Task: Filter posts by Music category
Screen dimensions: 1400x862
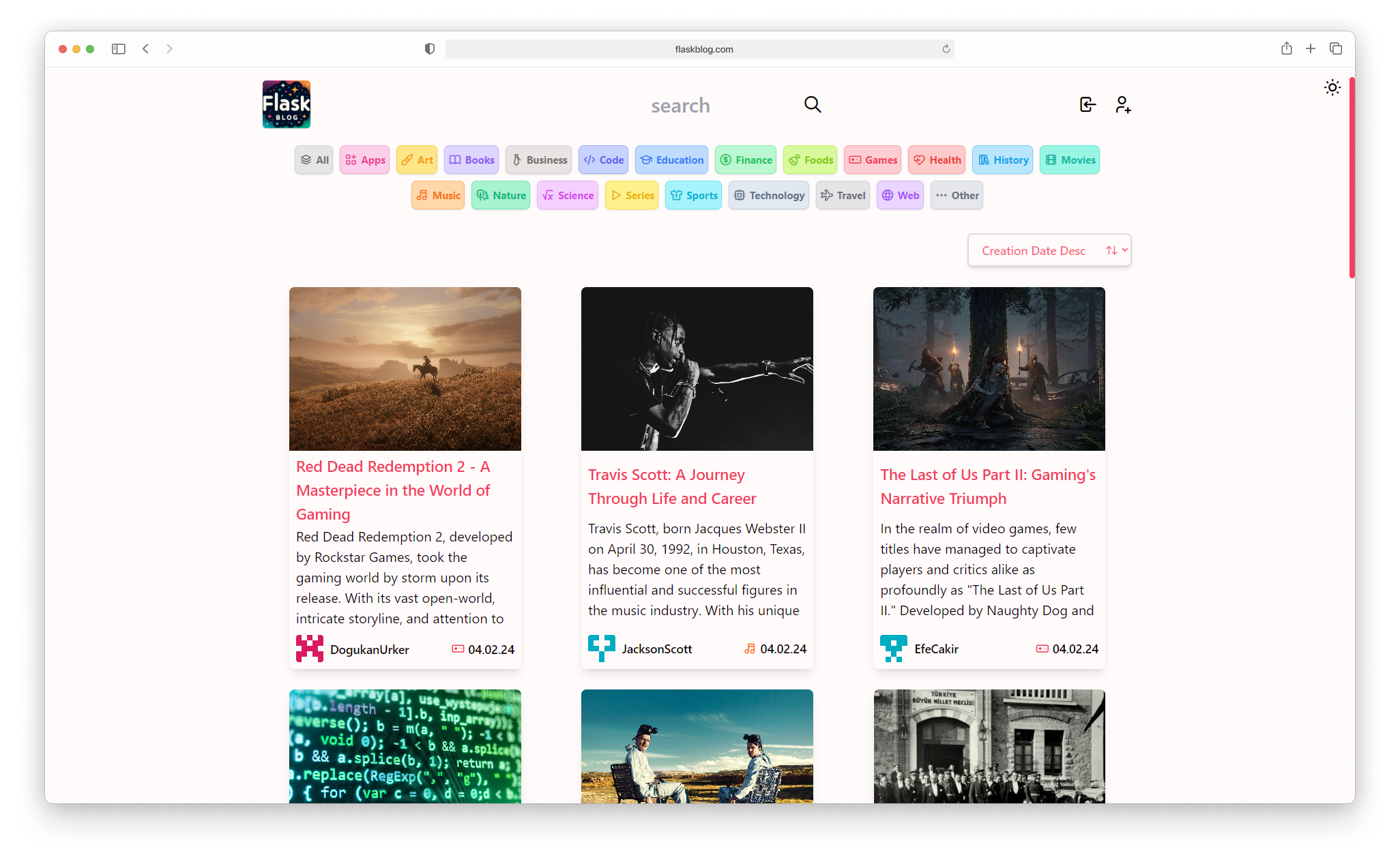Action: (438, 195)
